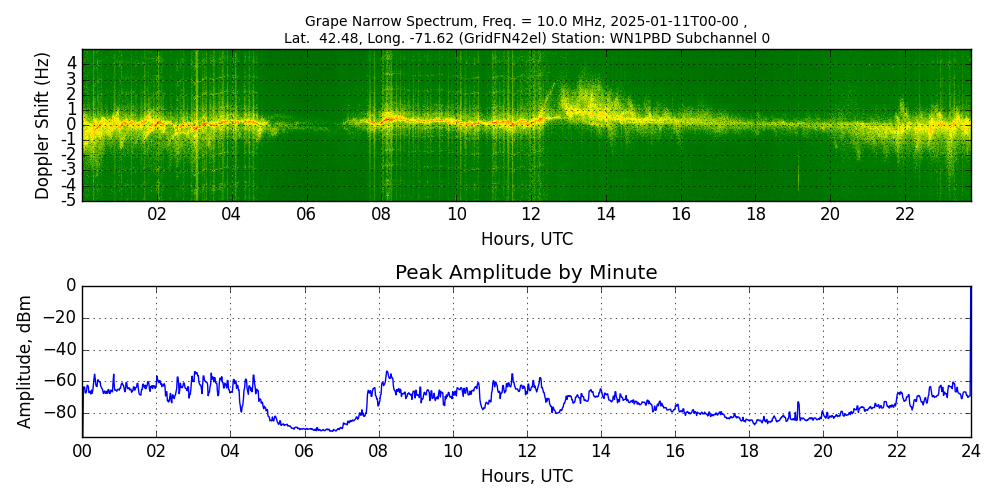Click 'Hours, UTC' label below amplitude plot
Screen dimensions: 1000x500
tap(526, 476)
